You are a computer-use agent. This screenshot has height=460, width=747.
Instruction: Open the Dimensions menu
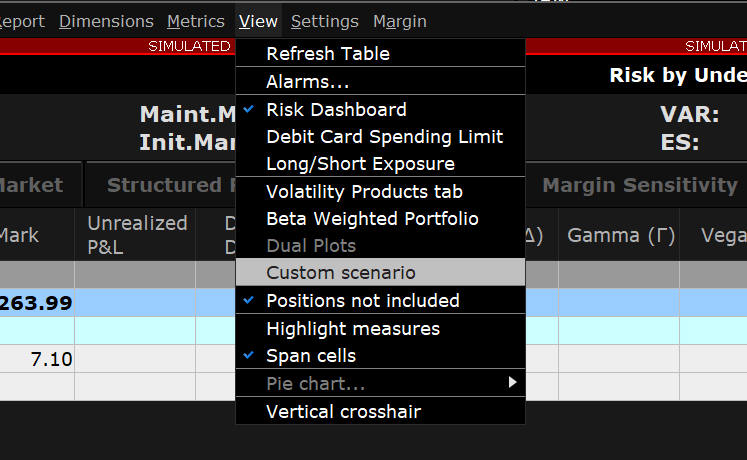click(106, 21)
